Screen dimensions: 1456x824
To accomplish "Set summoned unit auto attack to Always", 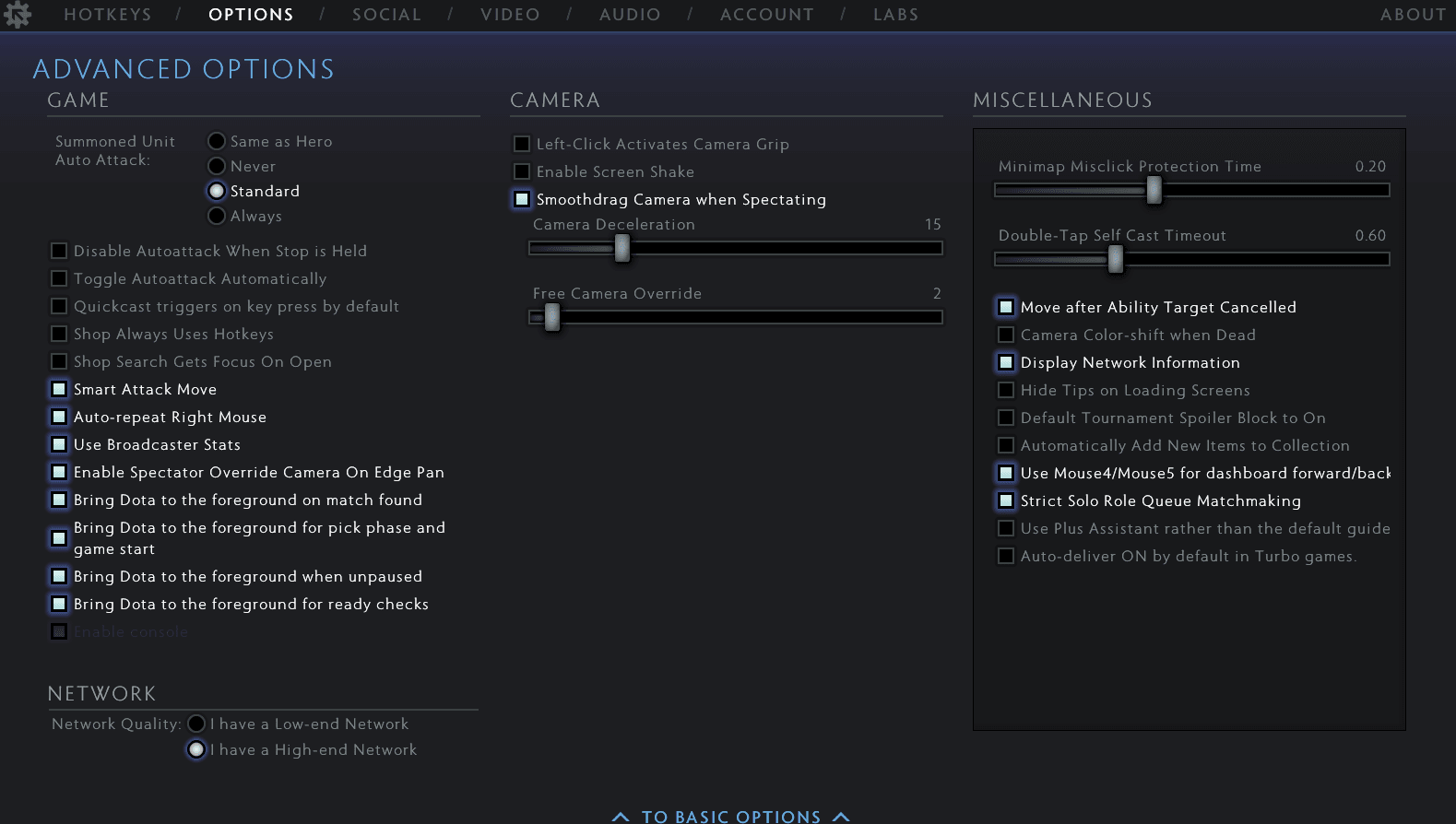I will click(x=217, y=216).
